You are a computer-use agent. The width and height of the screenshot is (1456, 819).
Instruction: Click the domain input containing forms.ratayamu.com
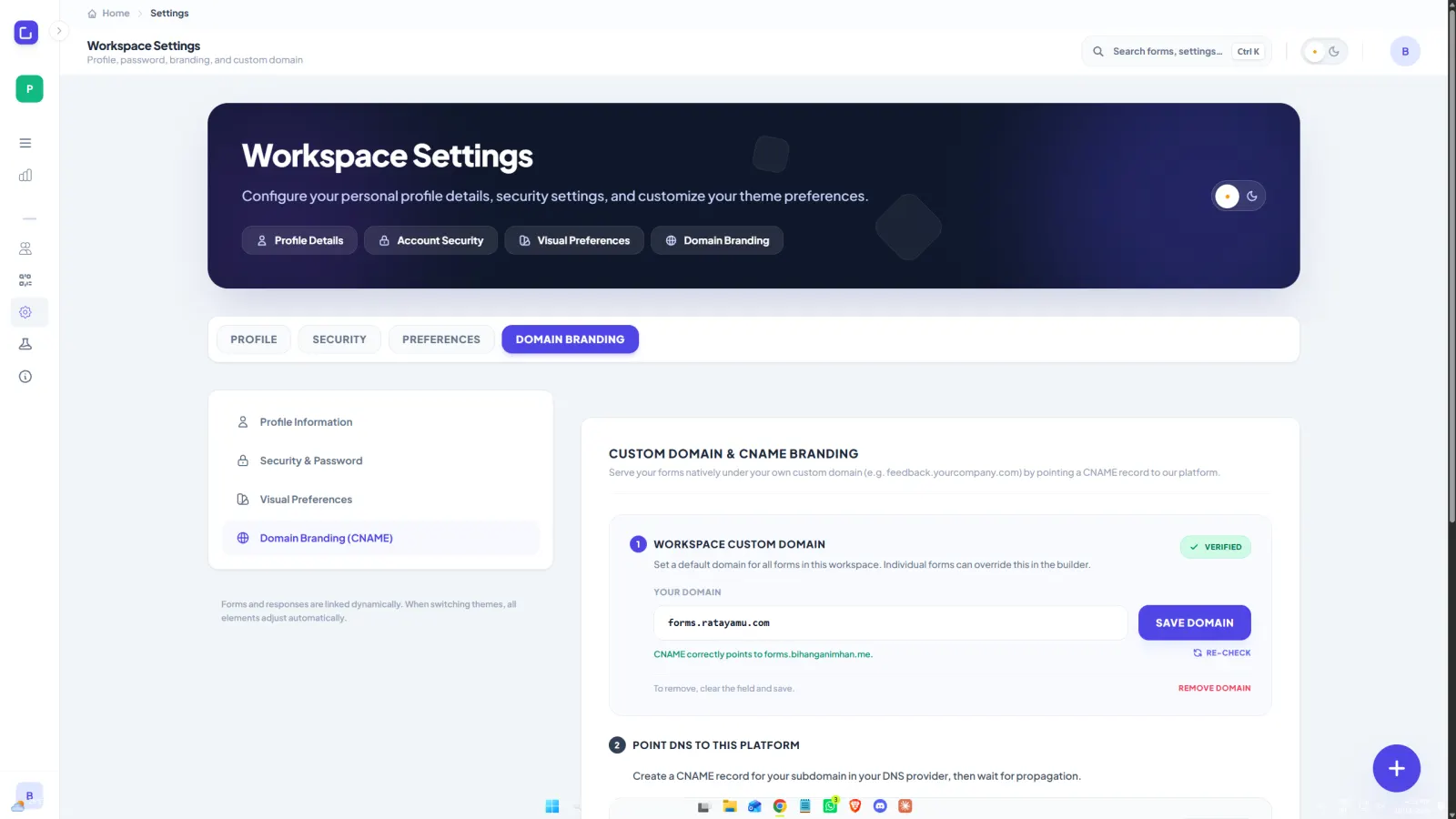point(891,623)
